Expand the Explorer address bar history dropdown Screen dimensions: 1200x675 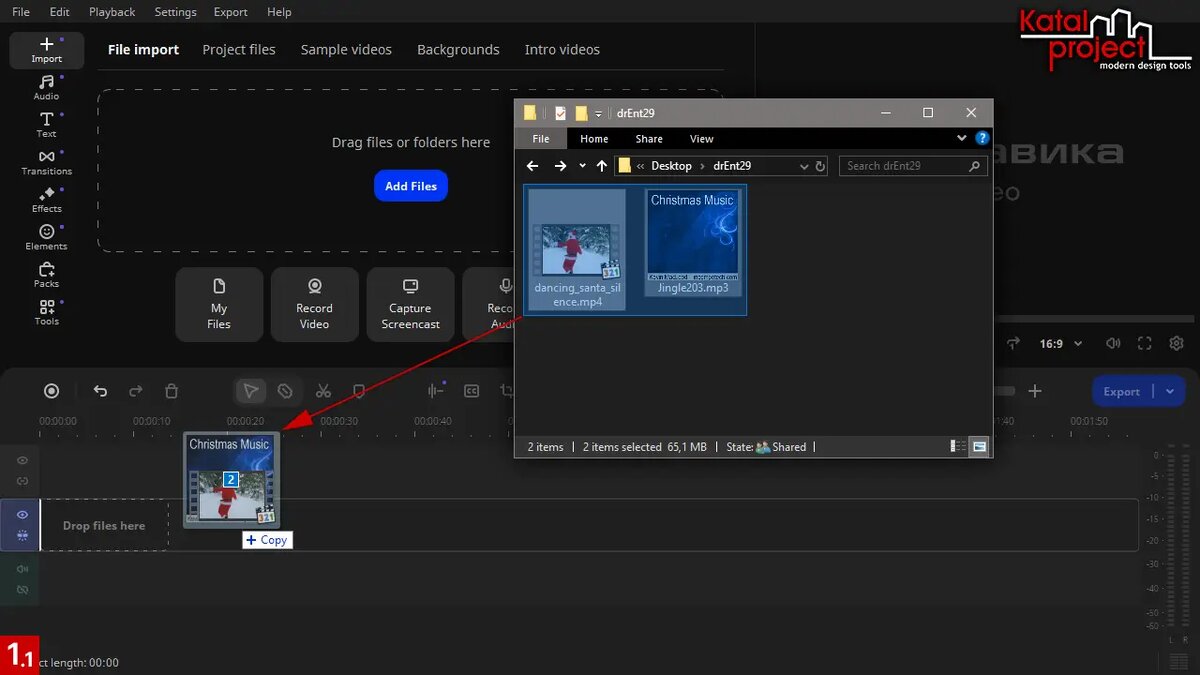pyautogui.click(x=804, y=166)
